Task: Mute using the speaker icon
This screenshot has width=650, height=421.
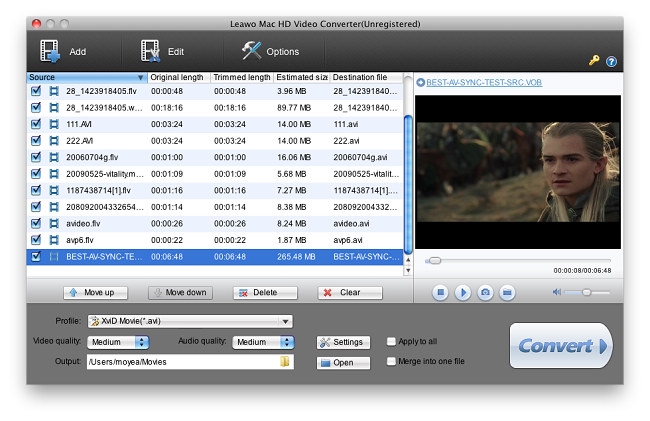Action: 556,292
